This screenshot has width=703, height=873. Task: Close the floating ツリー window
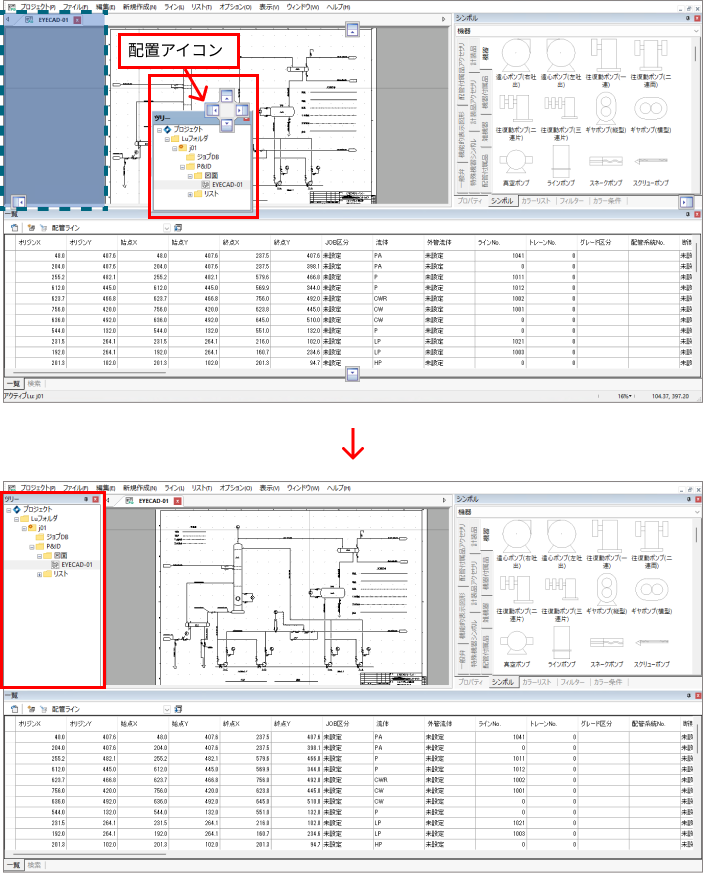(246, 118)
